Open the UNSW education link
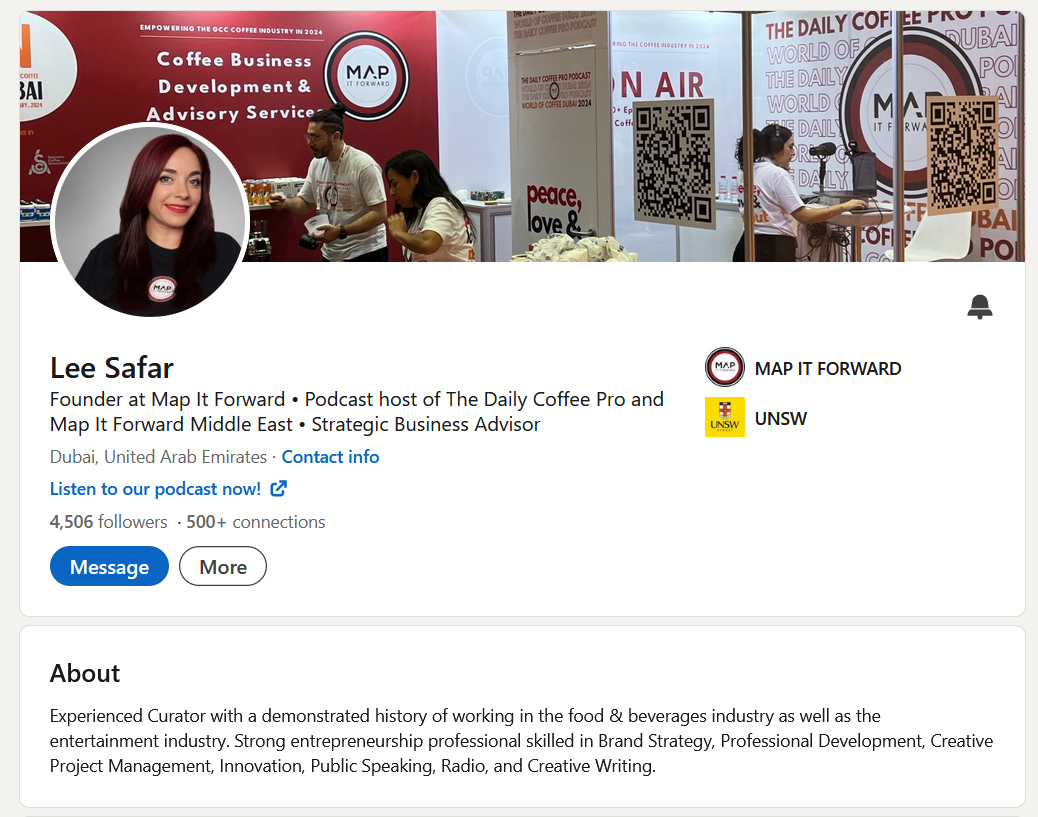The width and height of the screenshot is (1038, 817). tap(781, 418)
